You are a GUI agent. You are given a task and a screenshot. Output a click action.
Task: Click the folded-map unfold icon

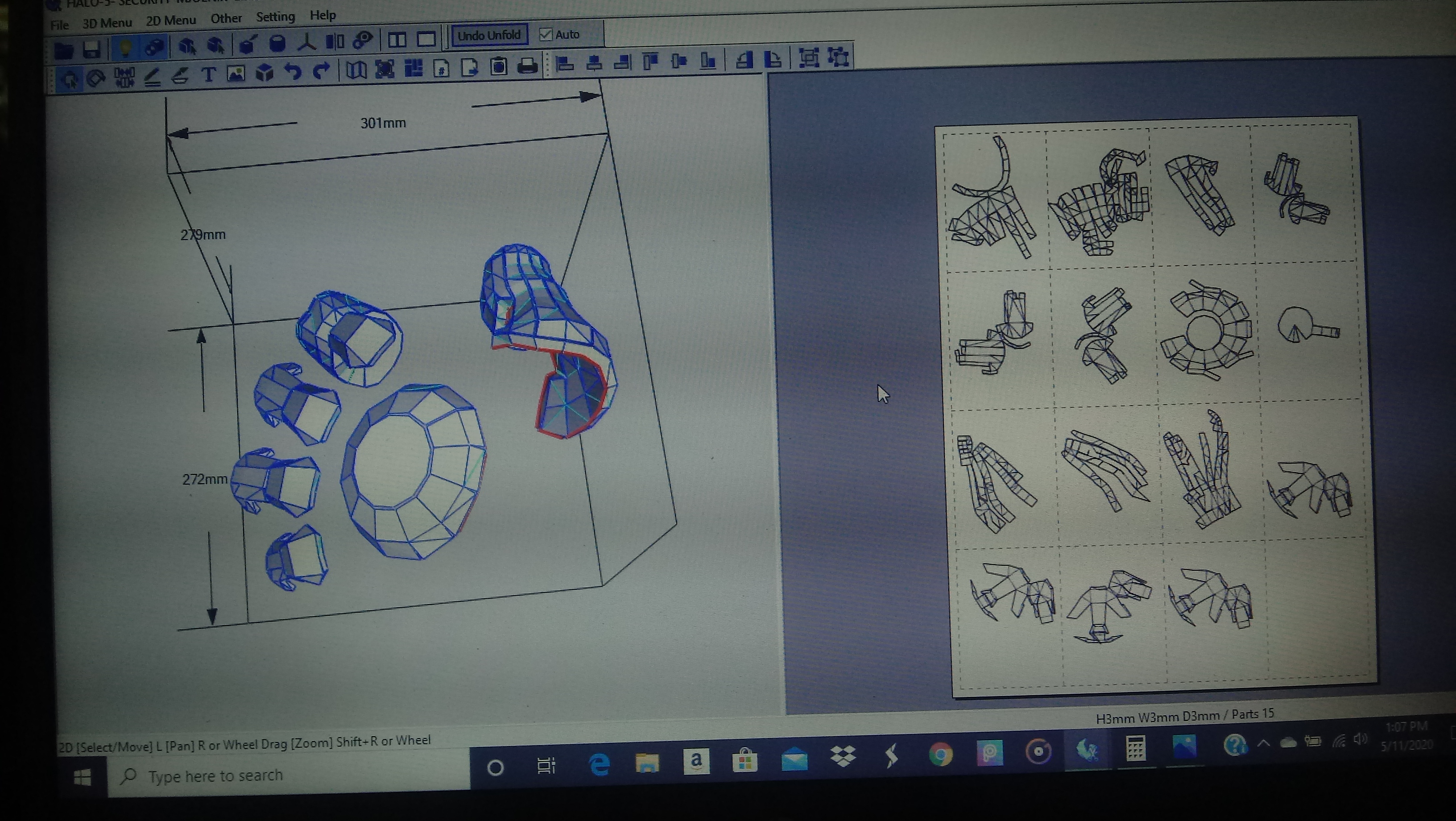pyautogui.click(x=356, y=70)
